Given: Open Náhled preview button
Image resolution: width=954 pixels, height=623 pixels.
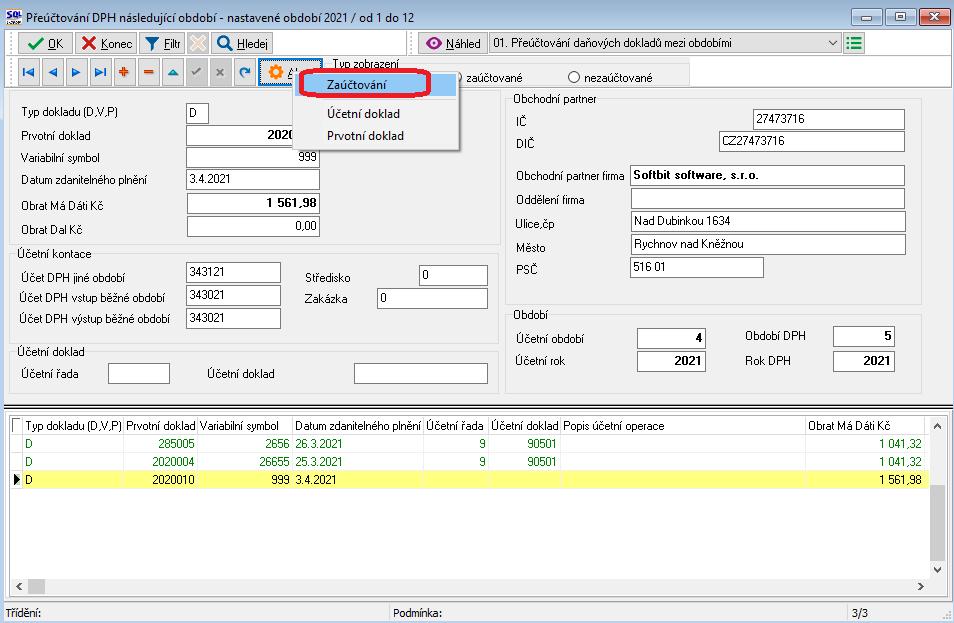Looking at the screenshot, I should [x=453, y=43].
